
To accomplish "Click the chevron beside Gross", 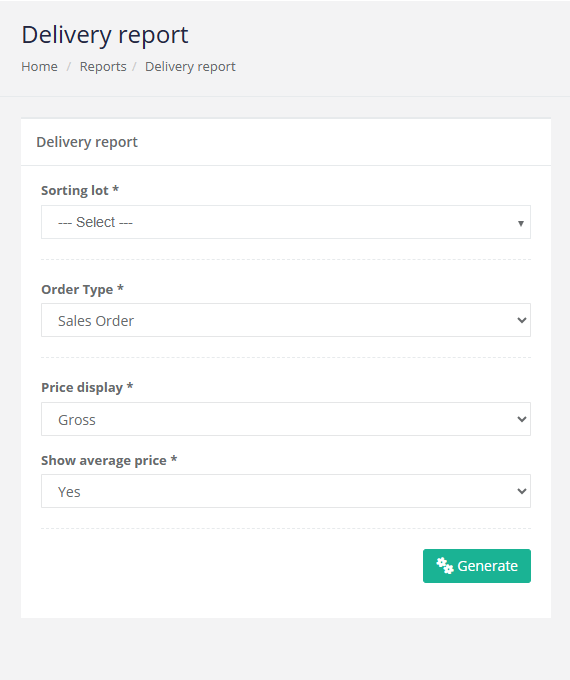I will point(522,419).
